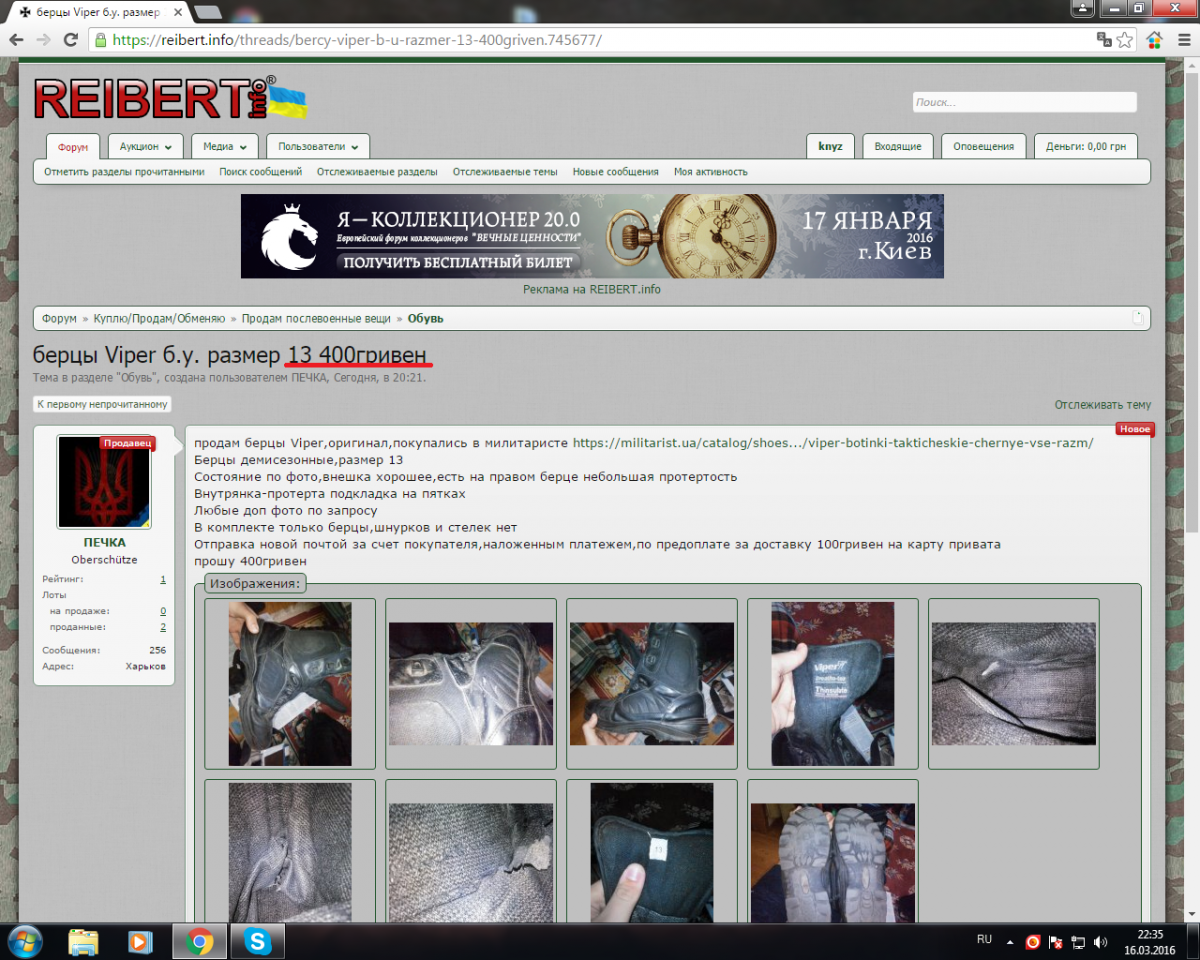Open Поиск сообщений link
This screenshot has width=1200, height=960.
pyautogui.click(x=261, y=172)
